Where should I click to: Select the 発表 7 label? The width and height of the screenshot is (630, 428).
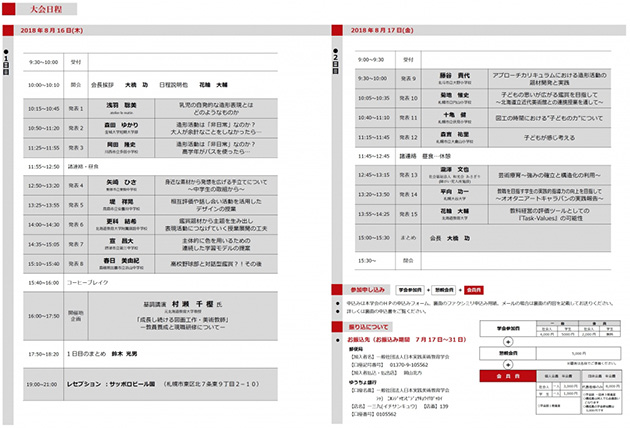76,244
